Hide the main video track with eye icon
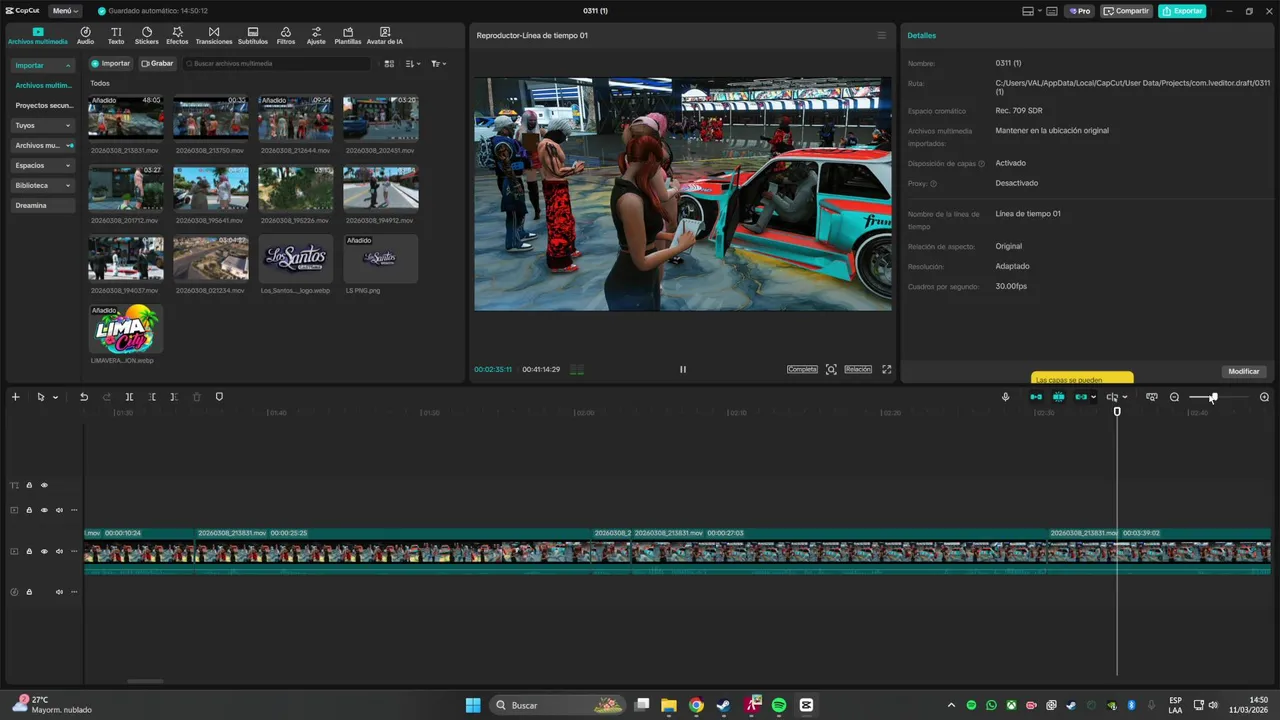The height and width of the screenshot is (720, 1280). [44, 551]
